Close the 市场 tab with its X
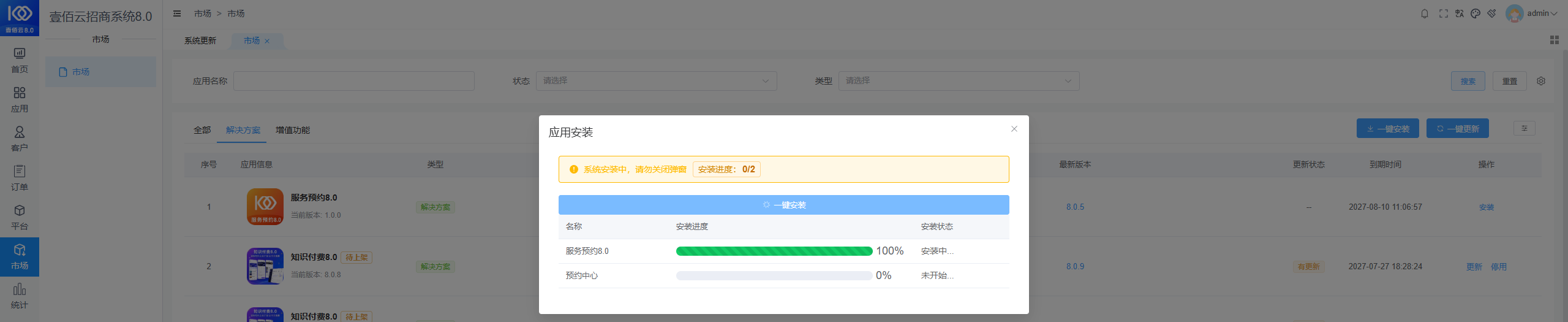The image size is (1568, 322). pyautogui.click(x=267, y=41)
